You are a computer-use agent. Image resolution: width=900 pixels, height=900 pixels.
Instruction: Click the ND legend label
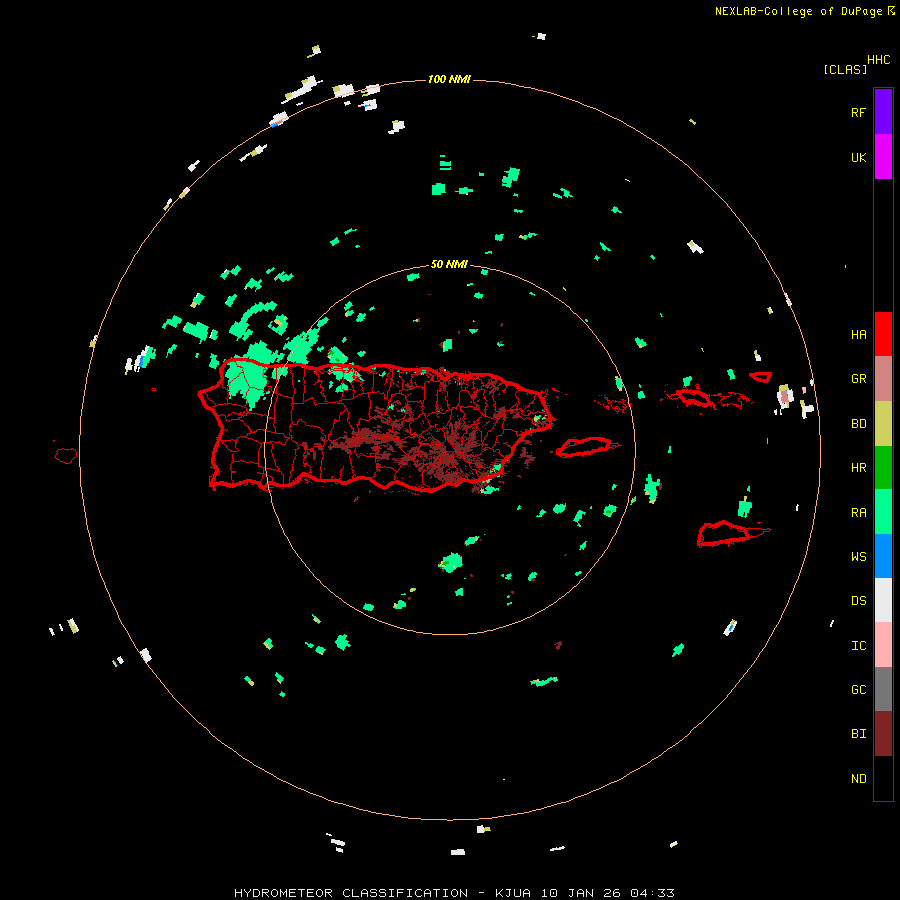[858, 779]
